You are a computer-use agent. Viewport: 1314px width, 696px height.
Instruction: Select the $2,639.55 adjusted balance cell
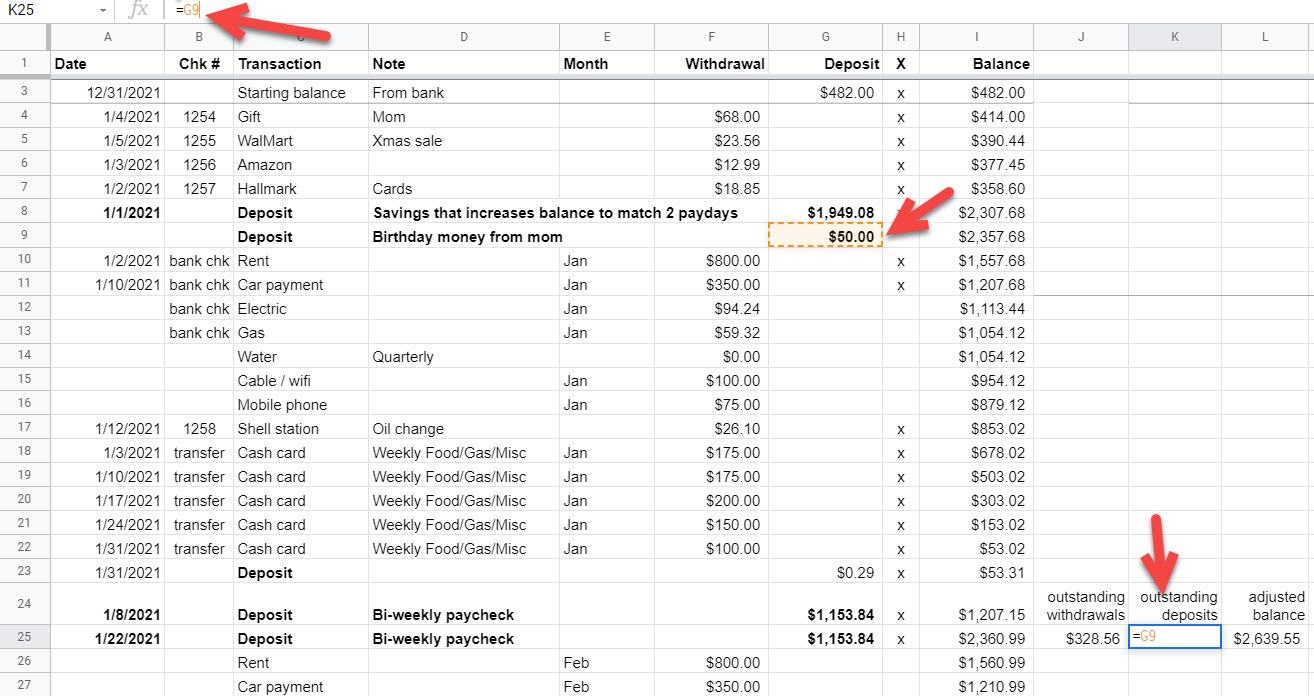coord(1267,638)
